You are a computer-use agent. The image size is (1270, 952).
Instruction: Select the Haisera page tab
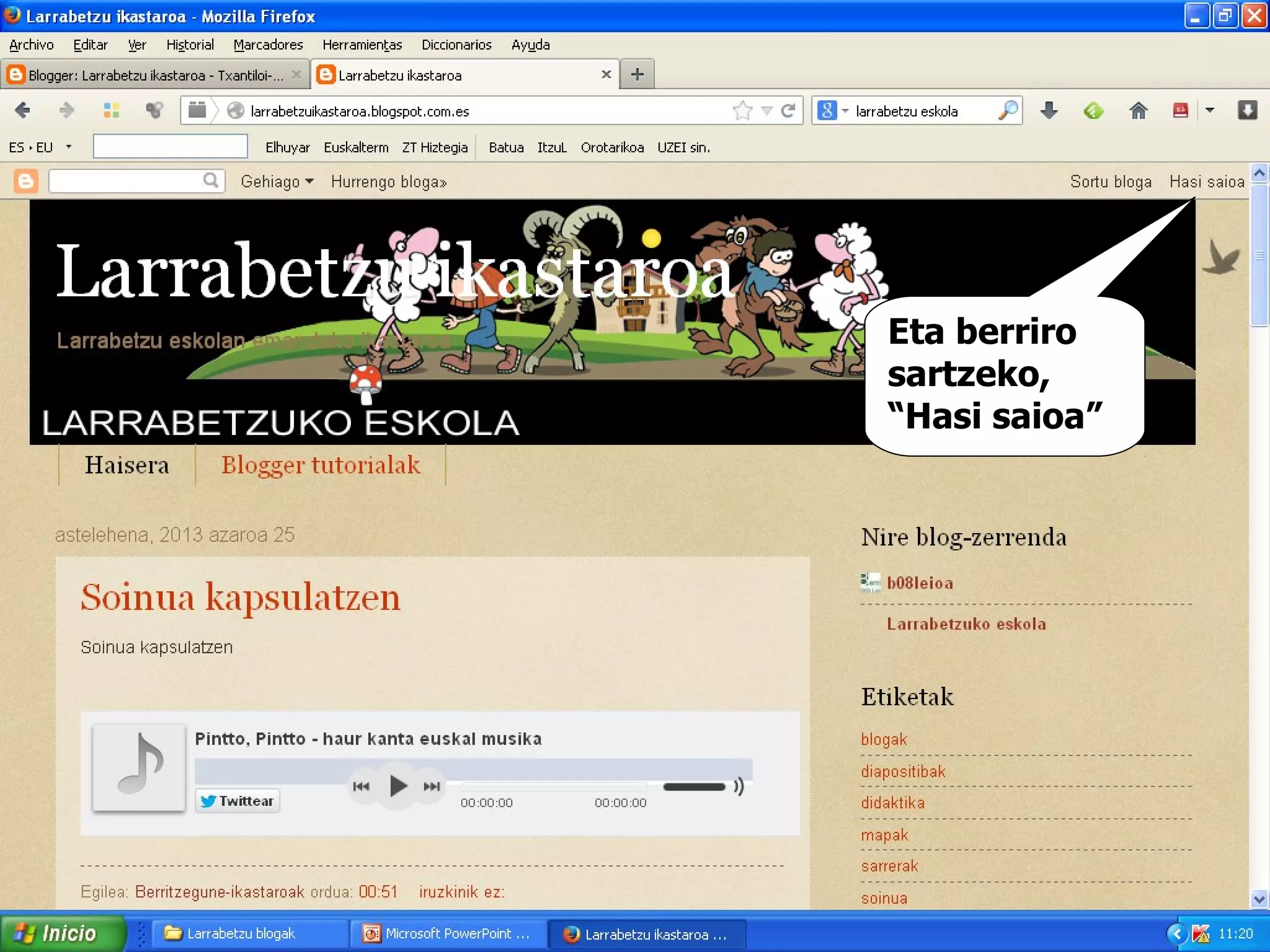coord(127,465)
